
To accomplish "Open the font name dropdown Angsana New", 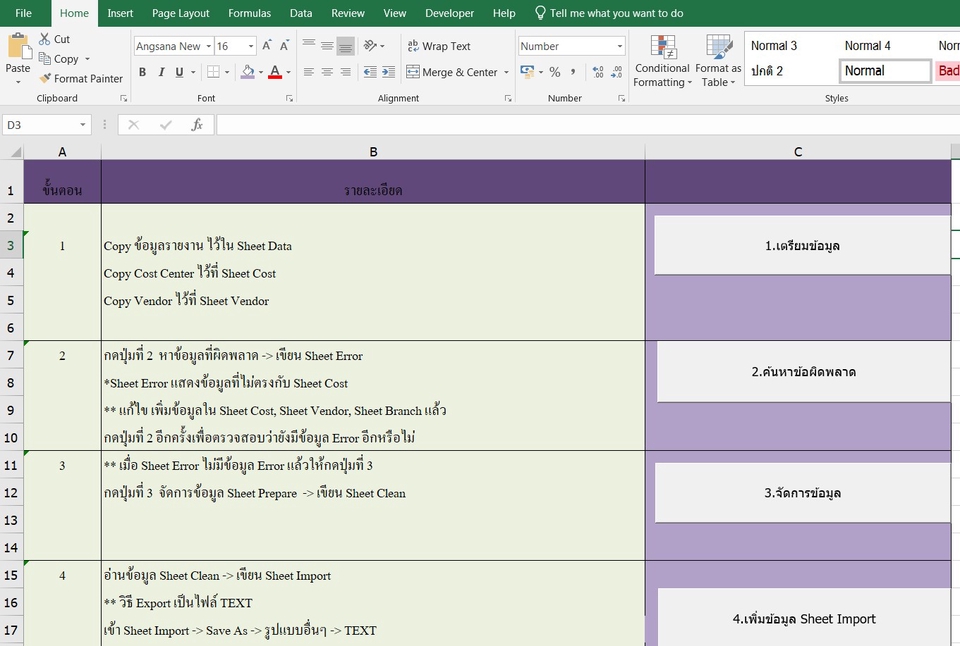I will tap(209, 46).
